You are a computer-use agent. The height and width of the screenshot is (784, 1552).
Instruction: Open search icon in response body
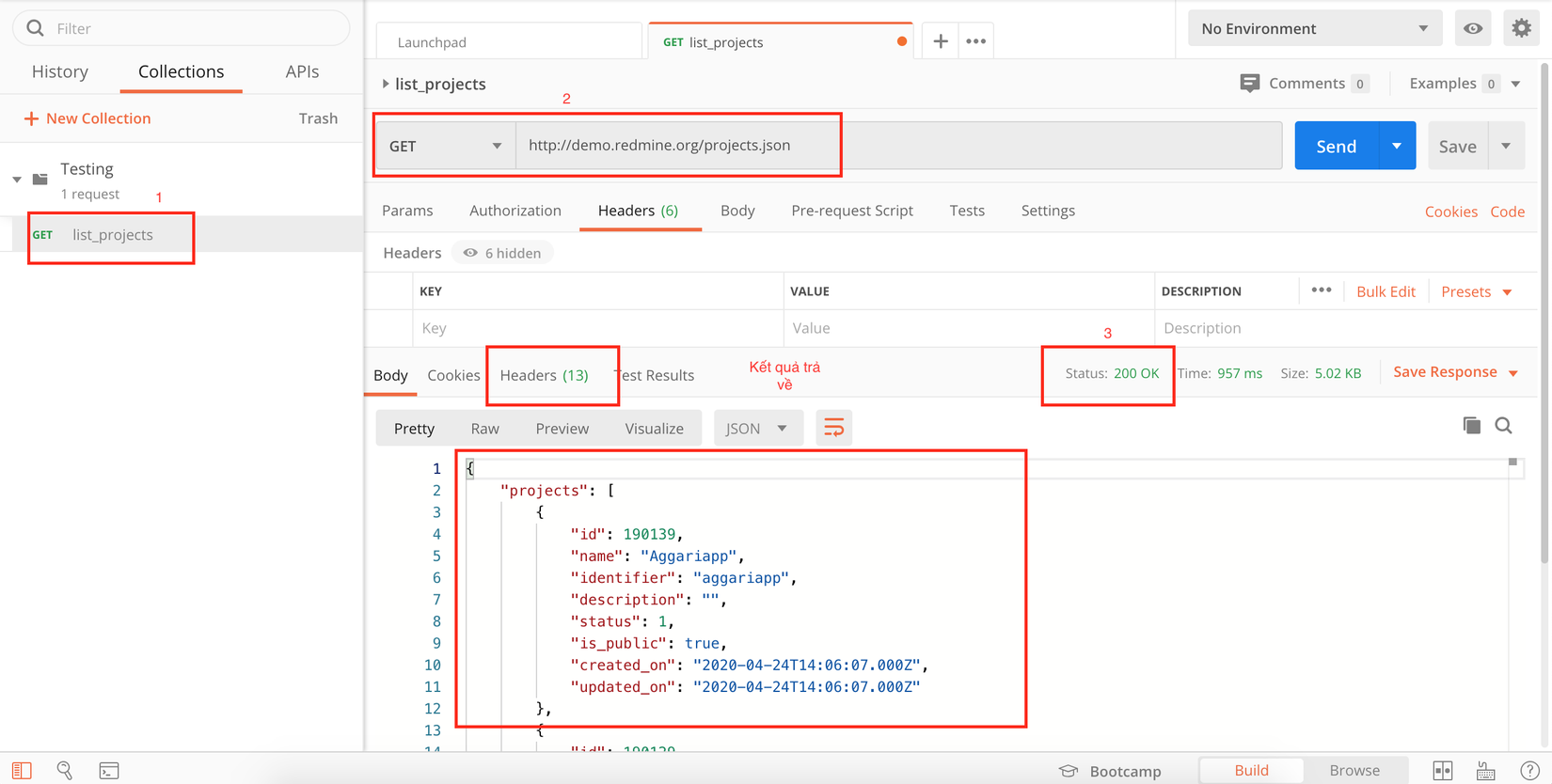pyautogui.click(x=1504, y=426)
